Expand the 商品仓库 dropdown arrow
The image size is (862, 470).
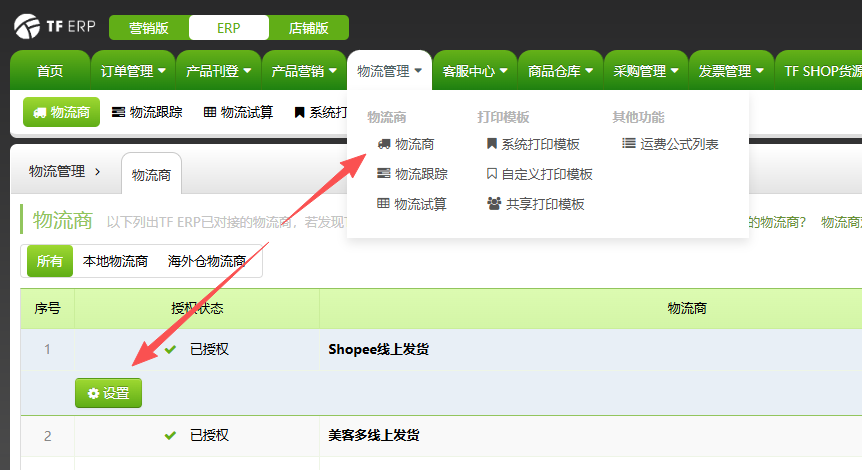[589, 70]
